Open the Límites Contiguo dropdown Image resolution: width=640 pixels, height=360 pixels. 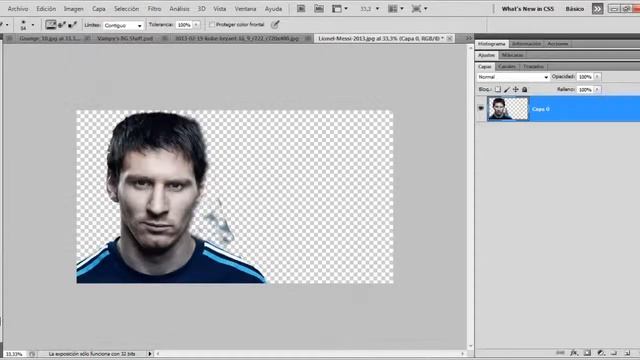point(123,25)
